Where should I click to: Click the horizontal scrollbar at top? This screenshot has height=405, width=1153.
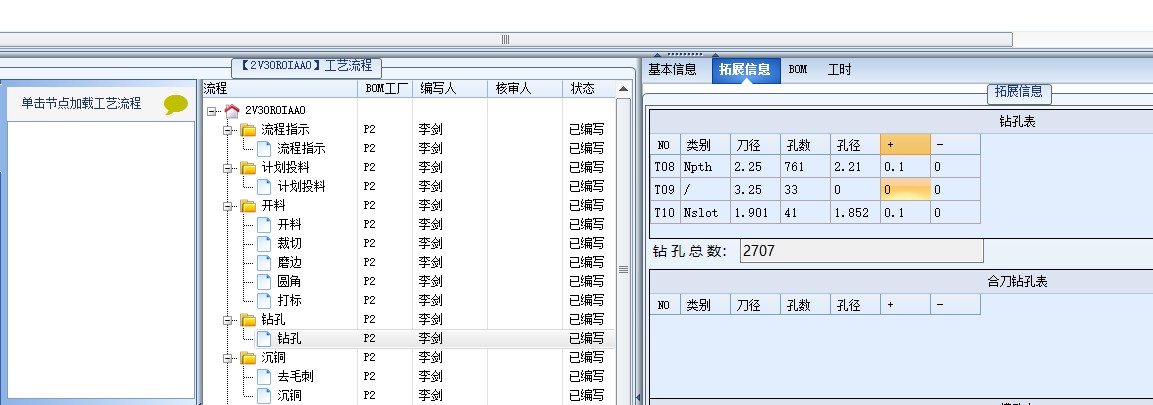[x=506, y=40]
